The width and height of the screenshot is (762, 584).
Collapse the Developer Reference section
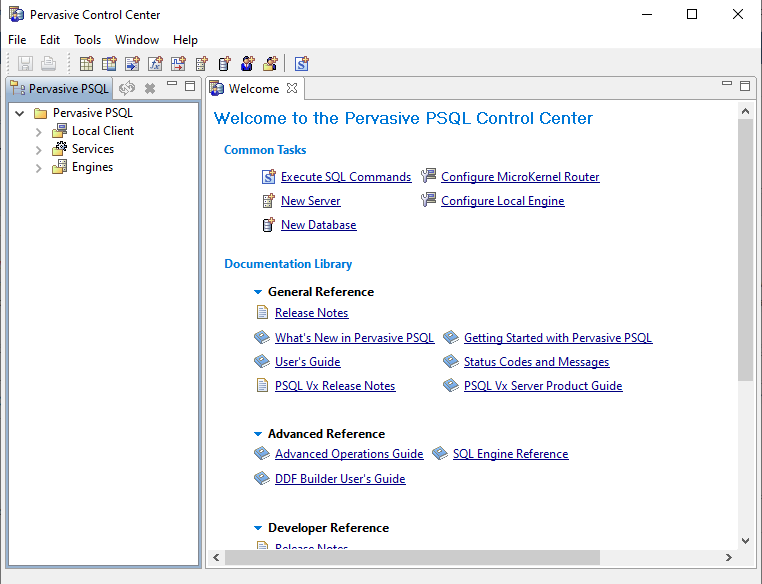[x=258, y=528]
